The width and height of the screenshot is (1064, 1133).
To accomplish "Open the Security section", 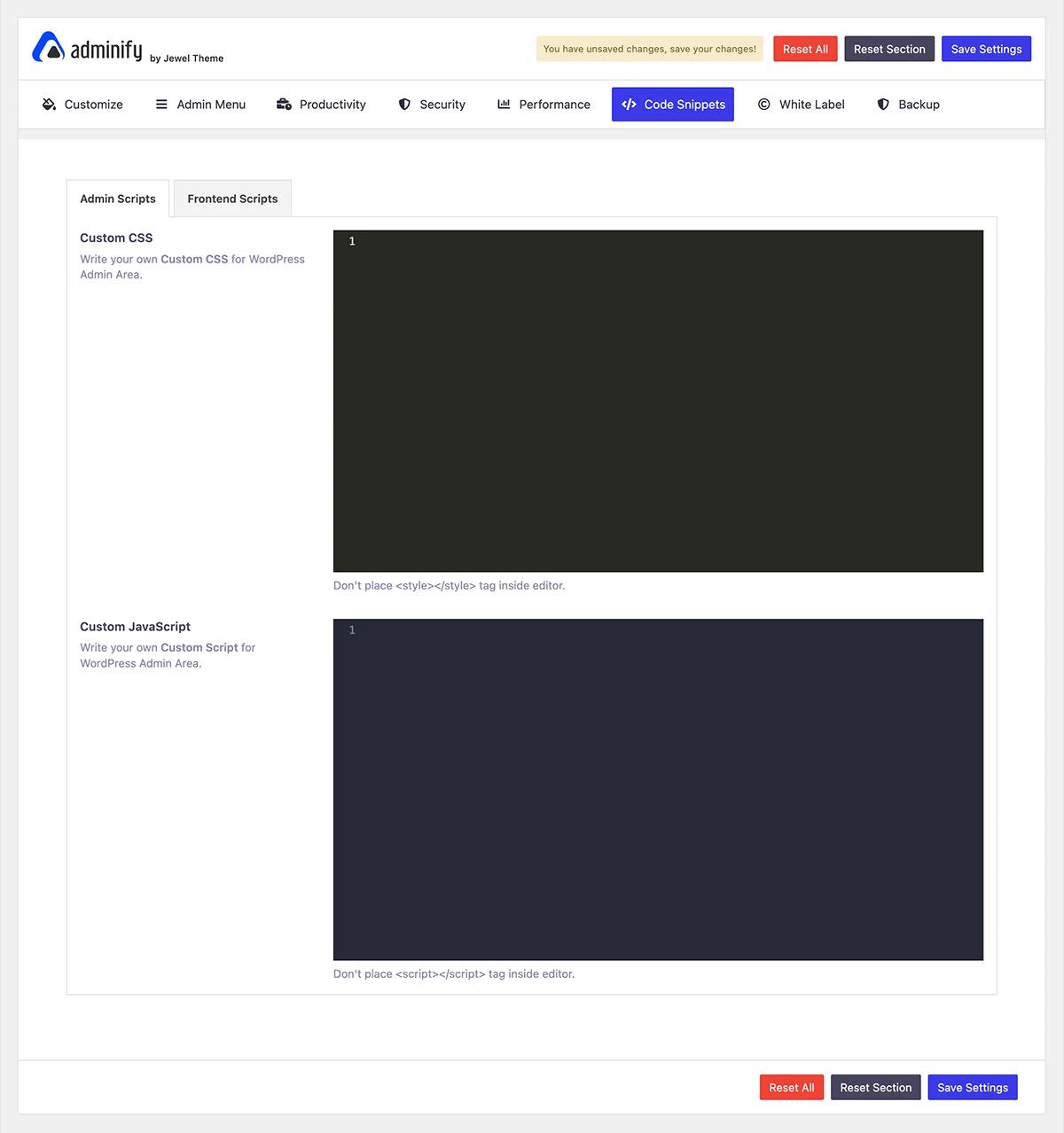I will 432,105.
